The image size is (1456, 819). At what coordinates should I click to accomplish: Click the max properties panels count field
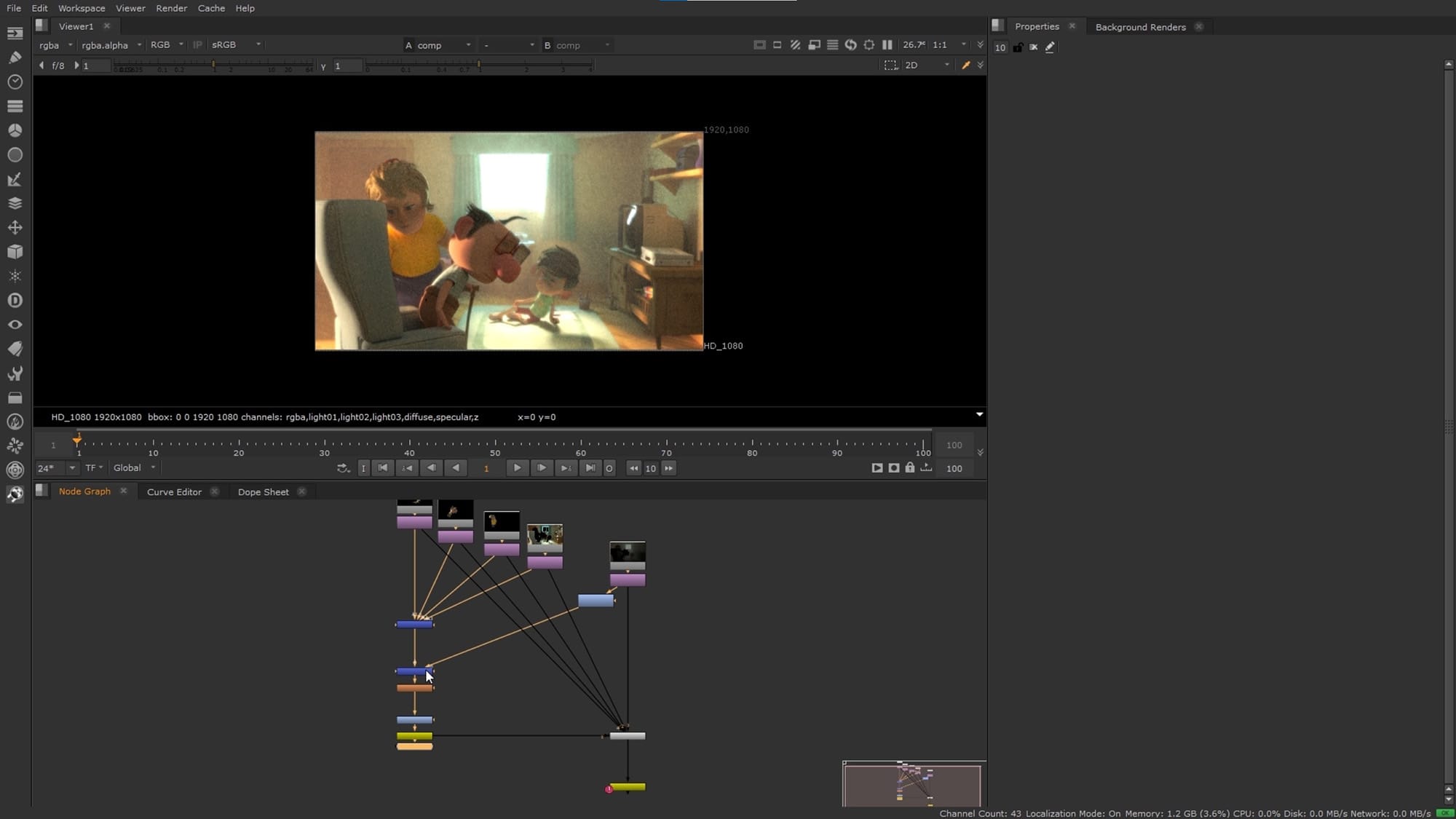(x=1000, y=47)
